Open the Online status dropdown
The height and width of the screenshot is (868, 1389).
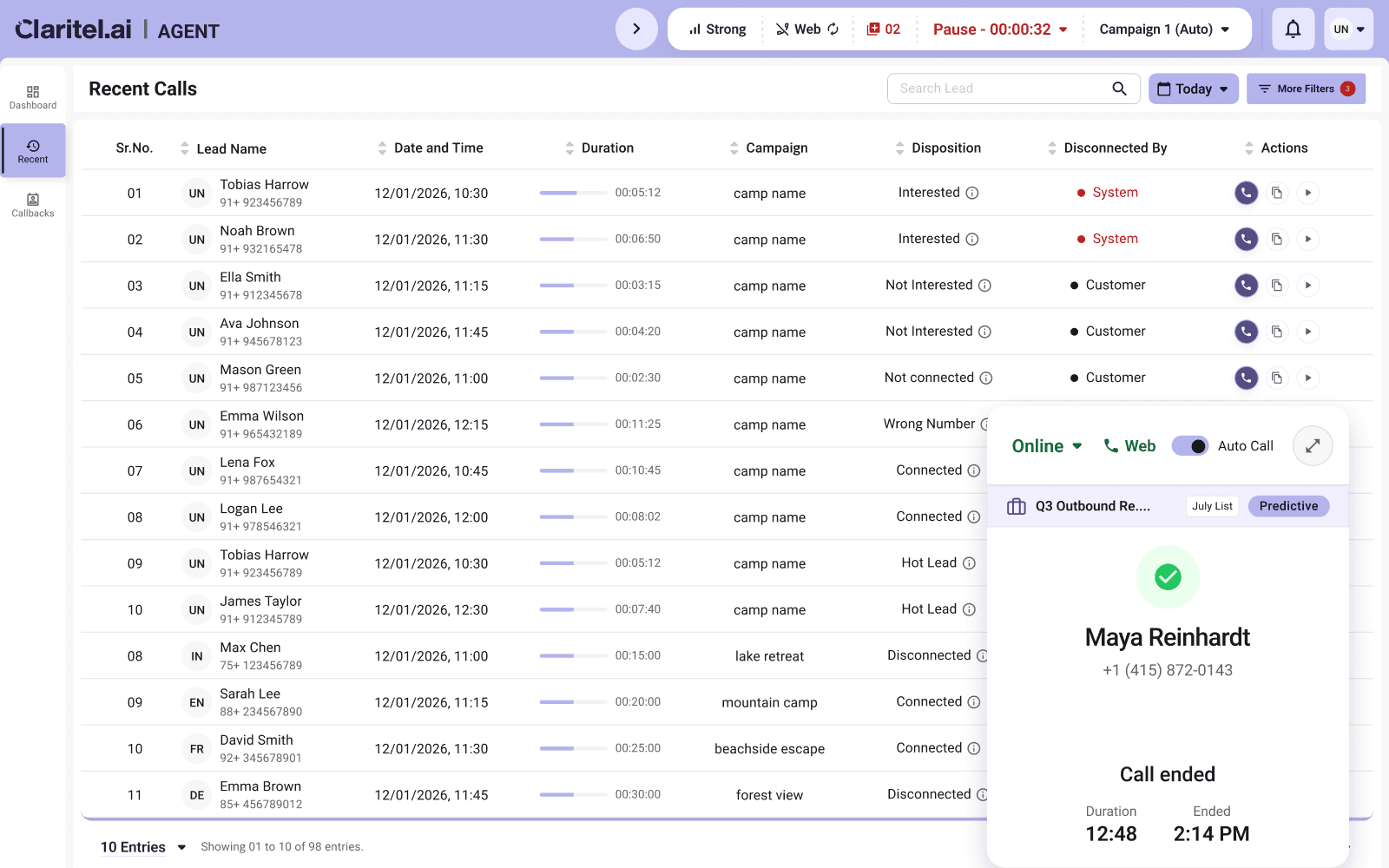click(1047, 446)
